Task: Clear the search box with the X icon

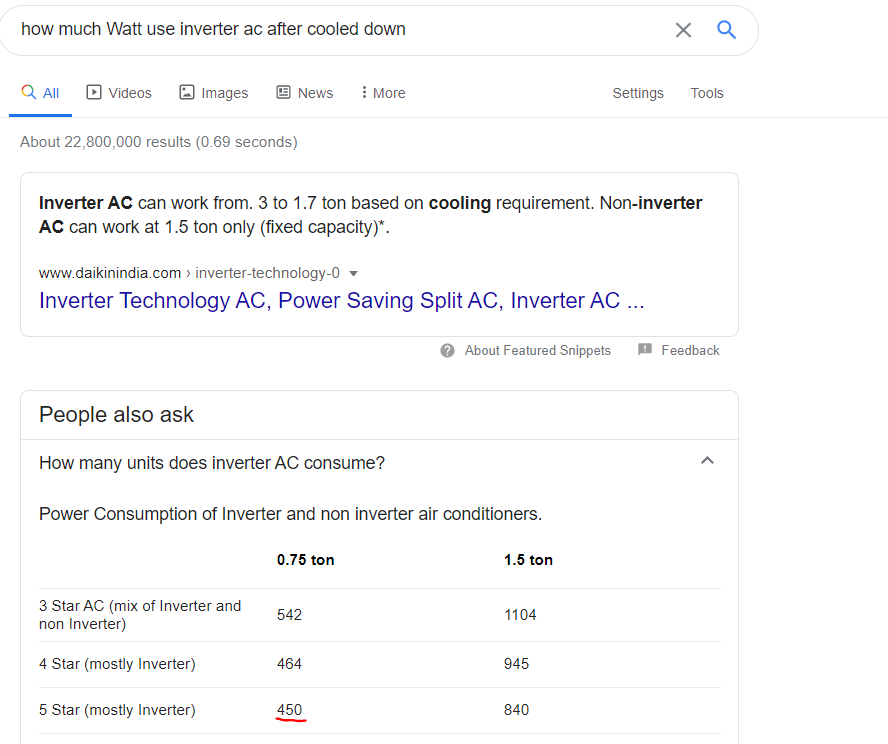Action: point(683,30)
